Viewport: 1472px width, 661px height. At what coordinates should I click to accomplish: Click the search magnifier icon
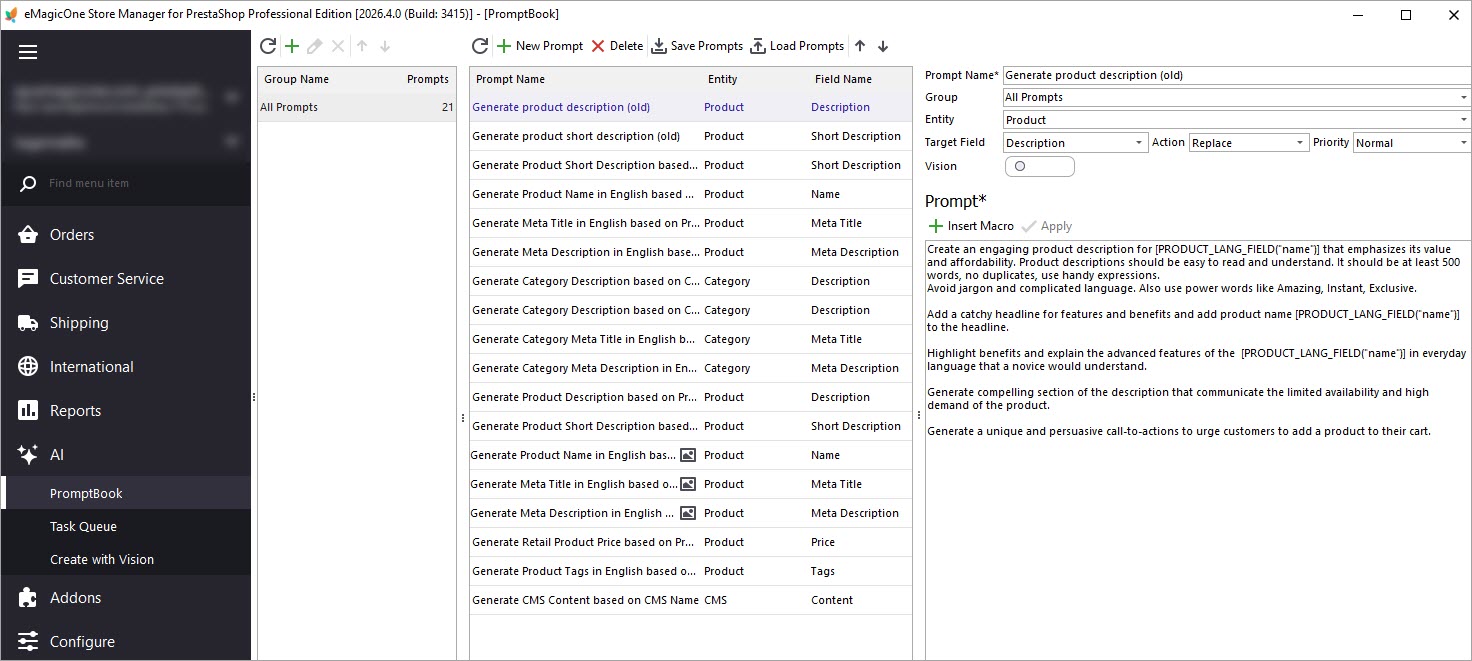[28, 183]
